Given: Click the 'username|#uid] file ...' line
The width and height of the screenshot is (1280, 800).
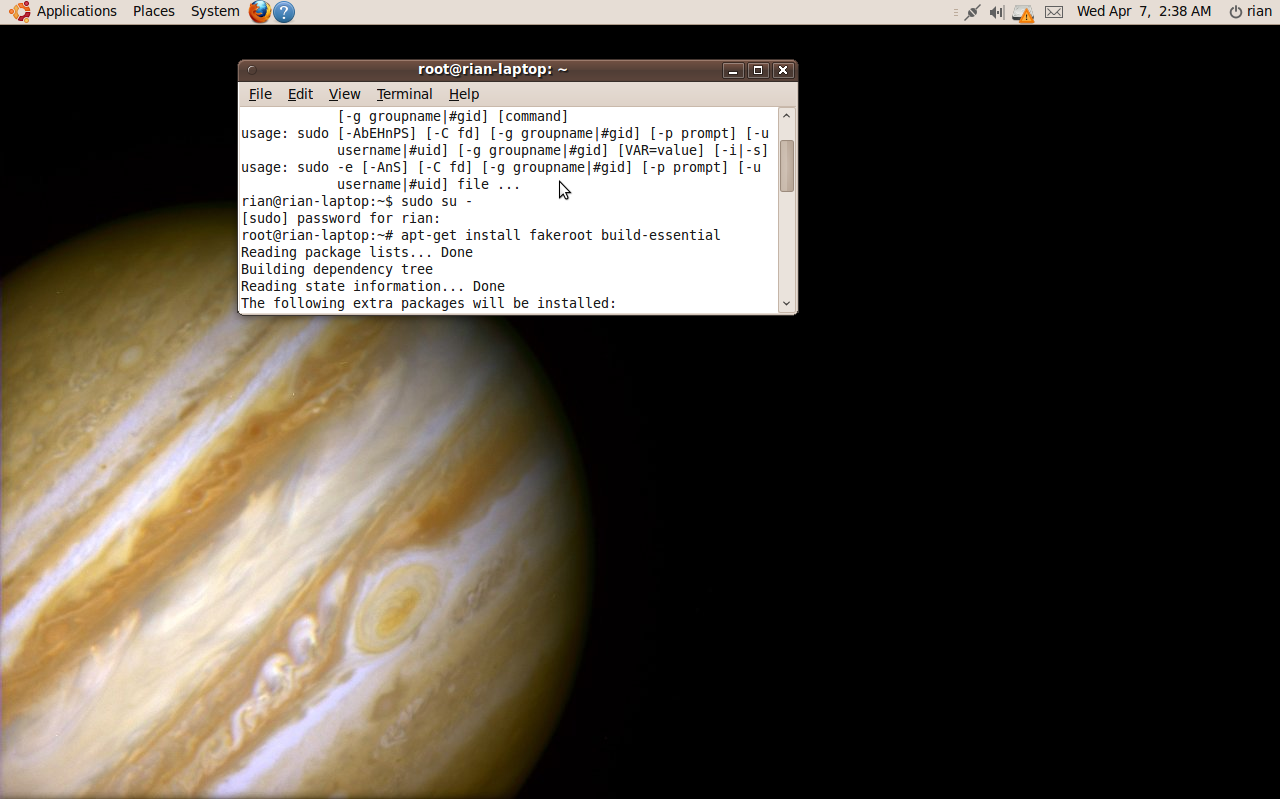Looking at the screenshot, I should [429, 184].
